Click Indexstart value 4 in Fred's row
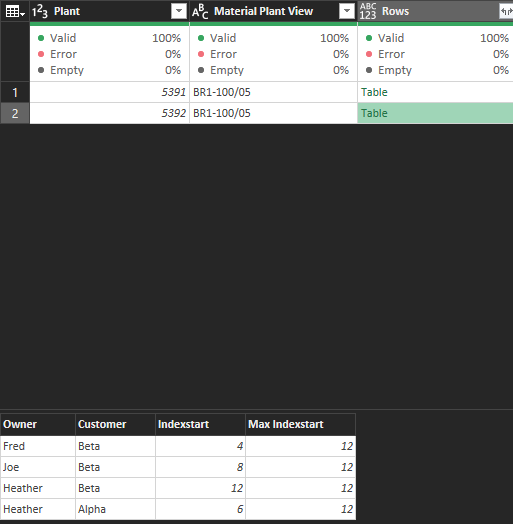 201,446
